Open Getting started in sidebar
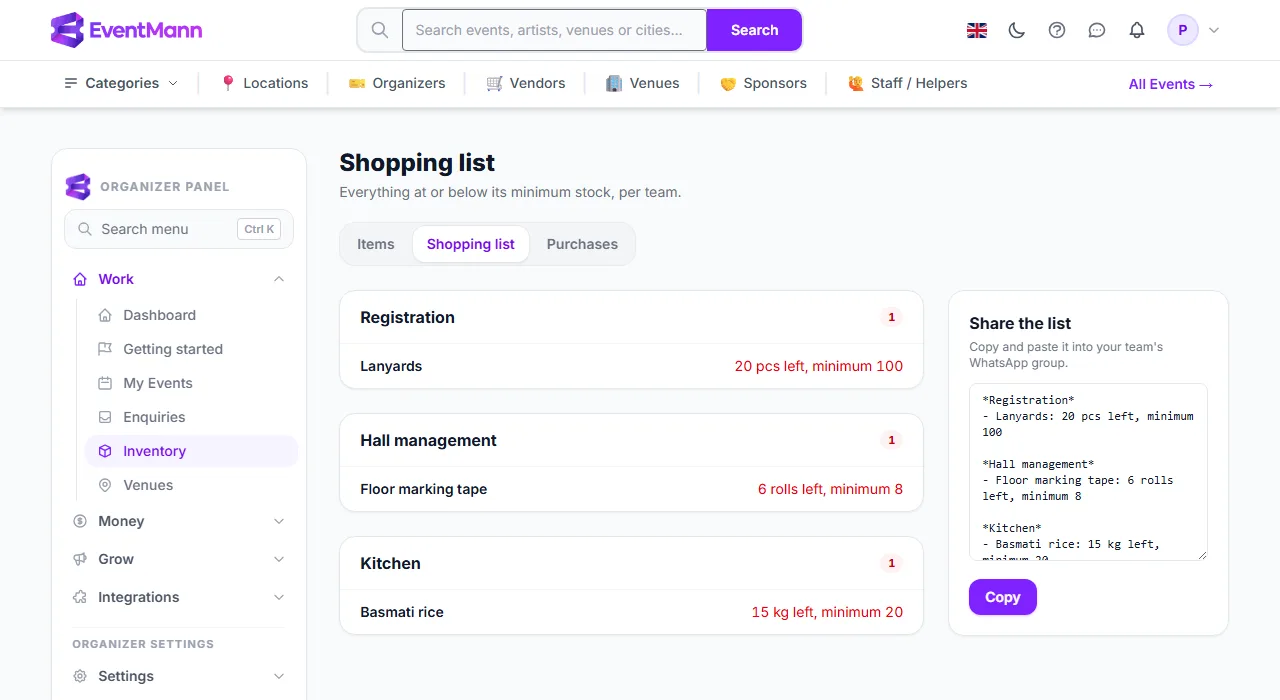The width and height of the screenshot is (1280, 700). click(191, 349)
